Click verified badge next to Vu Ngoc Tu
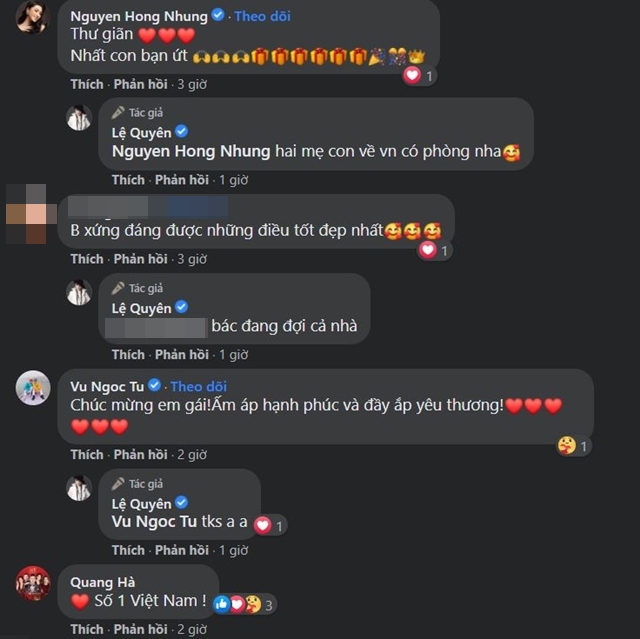This screenshot has width=640, height=639. click(154, 385)
